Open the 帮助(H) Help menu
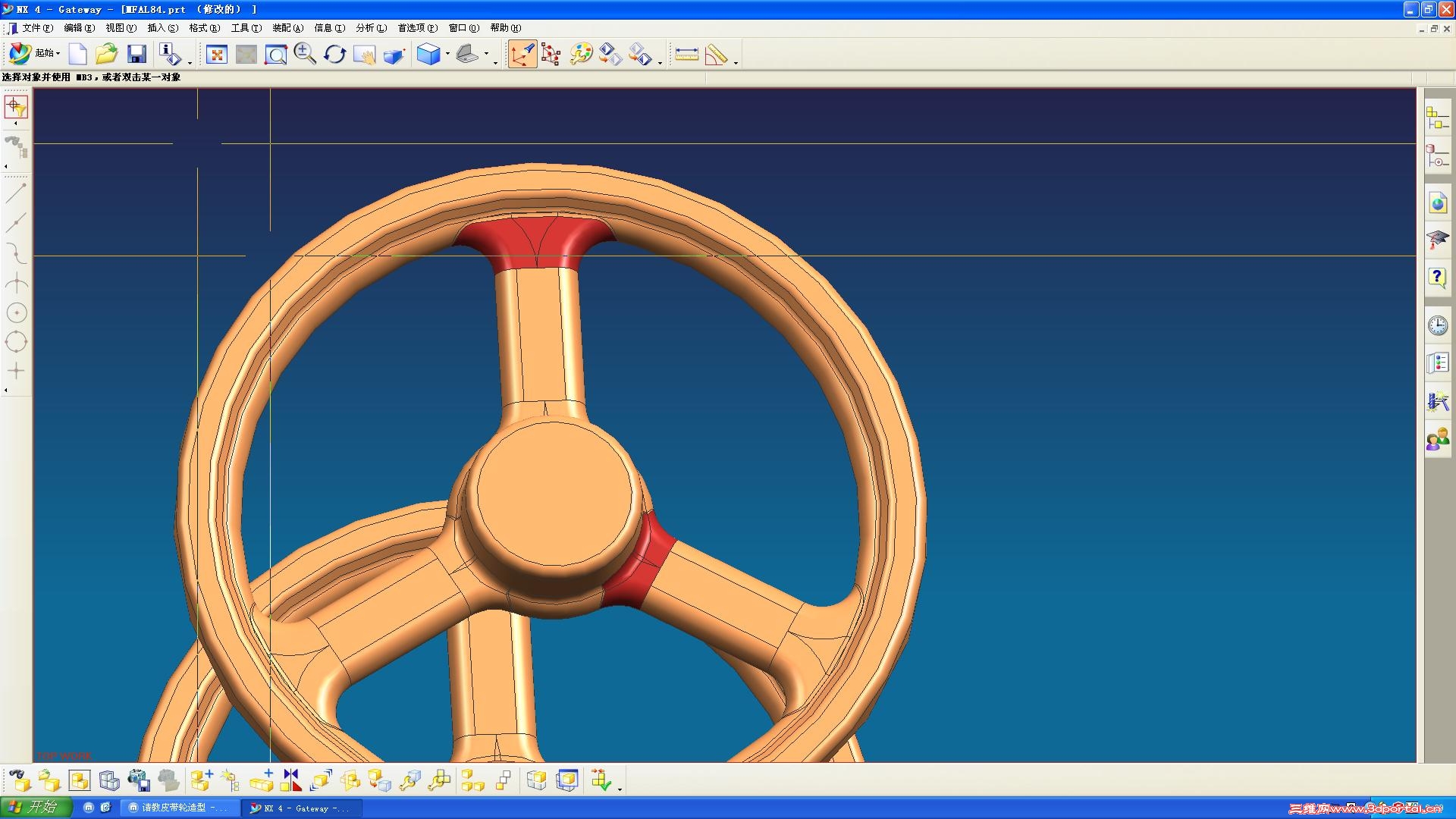The image size is (1456, 819). tap(506, 28)
